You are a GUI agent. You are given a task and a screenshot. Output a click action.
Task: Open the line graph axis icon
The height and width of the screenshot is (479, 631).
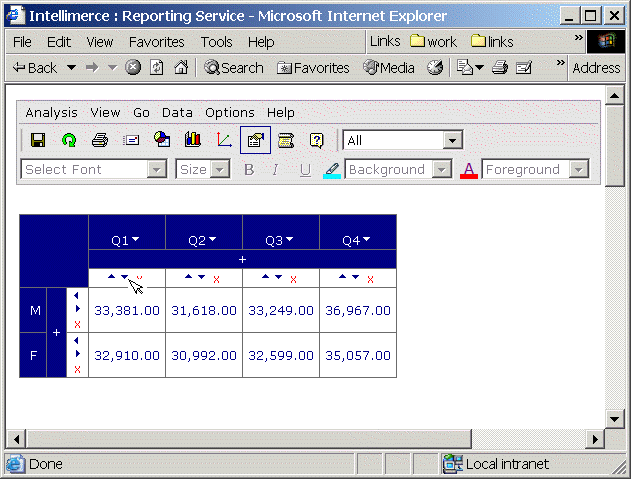click(x=224, y=140)
